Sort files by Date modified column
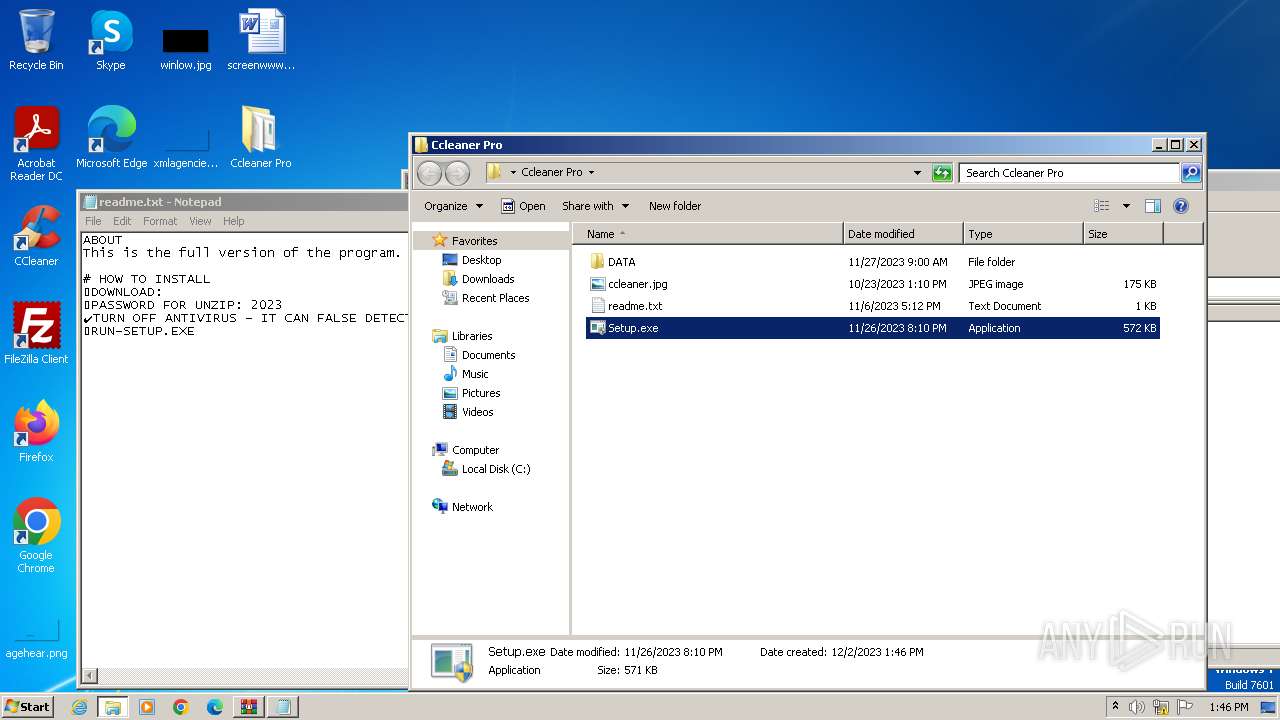Screen dimensions: 1280x720 (x=903, y=234)
